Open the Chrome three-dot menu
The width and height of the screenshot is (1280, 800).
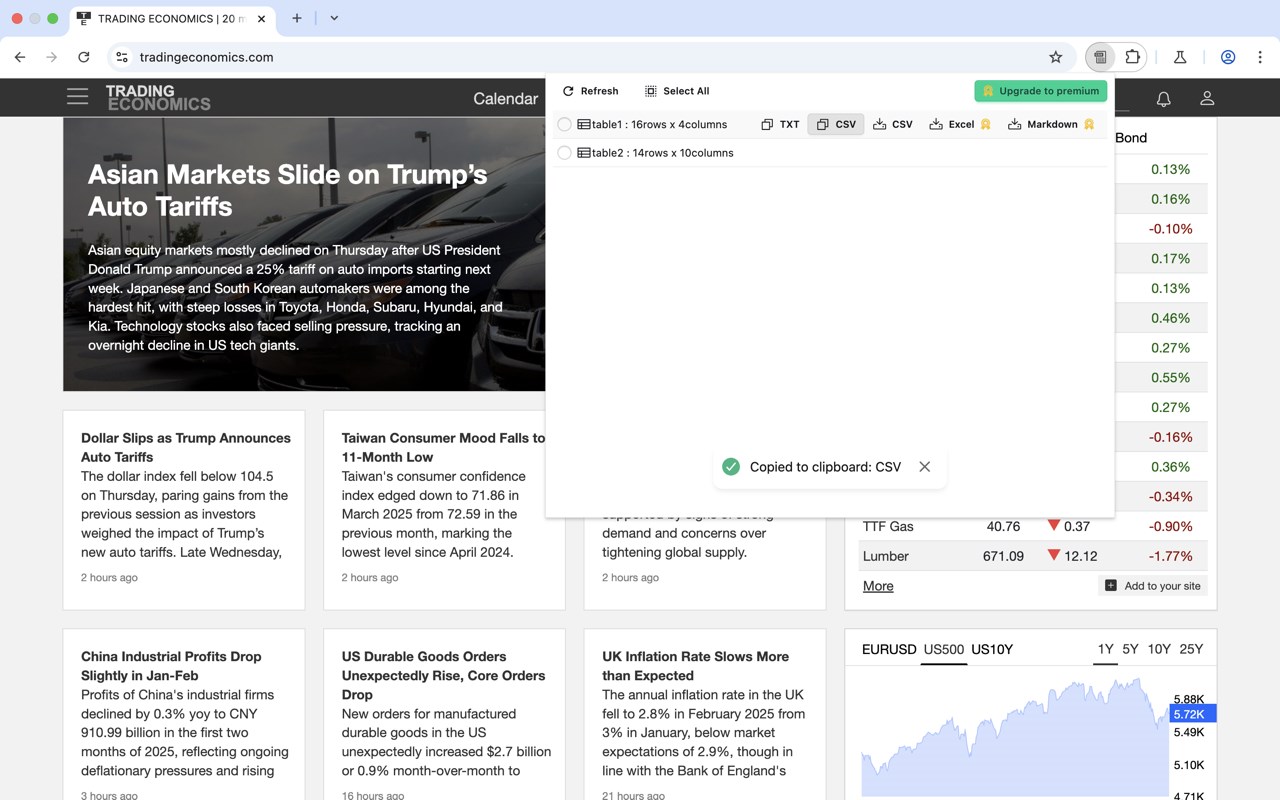(x=1260, y=57)
